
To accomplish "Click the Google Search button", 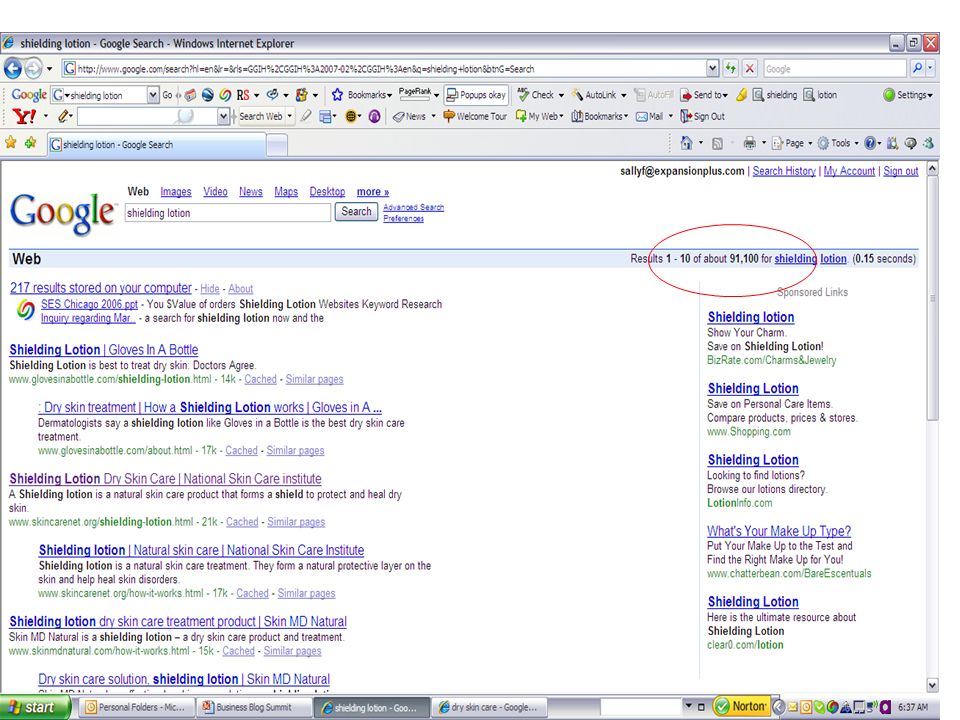I will (x=356, y=212).
